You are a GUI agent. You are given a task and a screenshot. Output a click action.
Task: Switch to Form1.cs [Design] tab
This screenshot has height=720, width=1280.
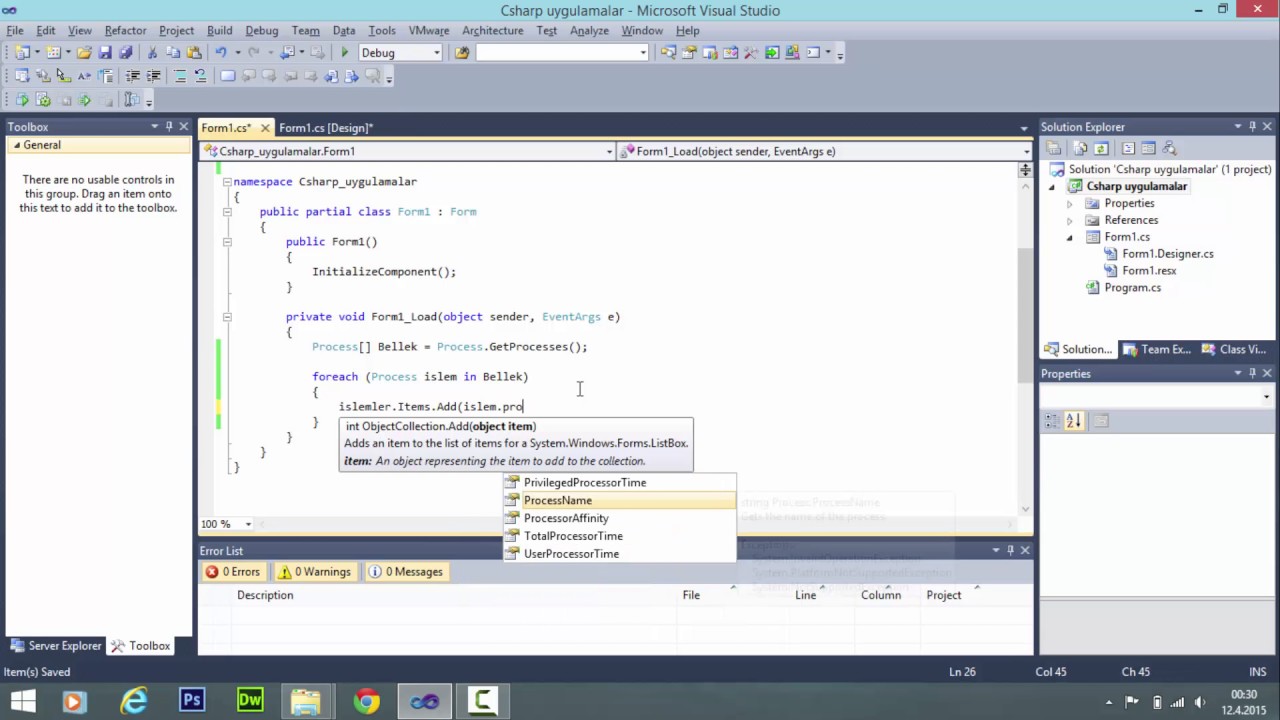[326, 127]
